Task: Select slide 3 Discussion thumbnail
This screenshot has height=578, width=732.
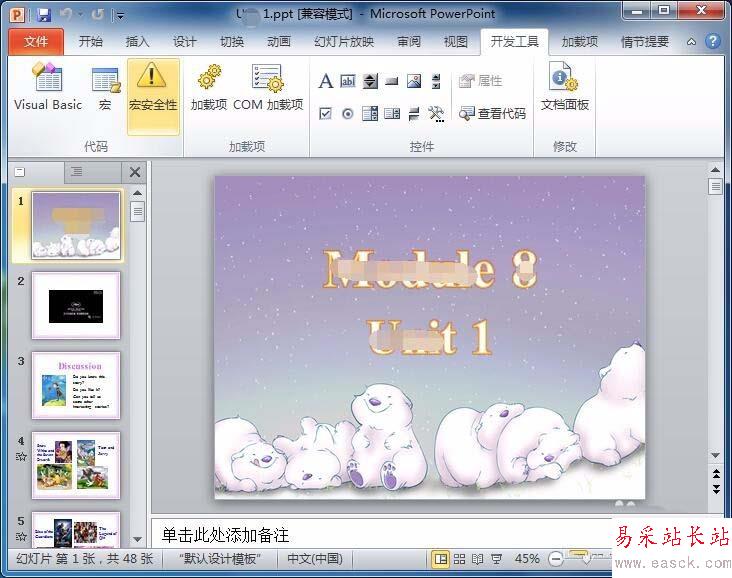Action: click(x=76, y=385)
